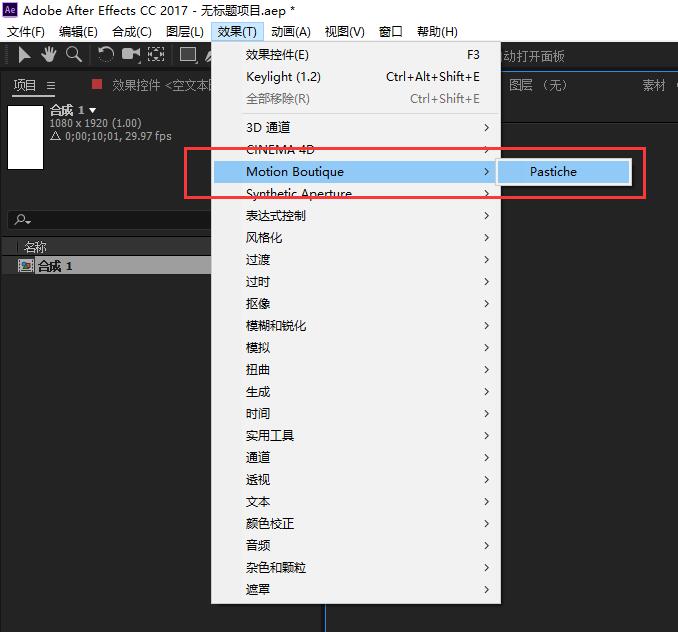Apply Keylight (1.2) from effect menu

pyautogui.click(x=356, y=77)
